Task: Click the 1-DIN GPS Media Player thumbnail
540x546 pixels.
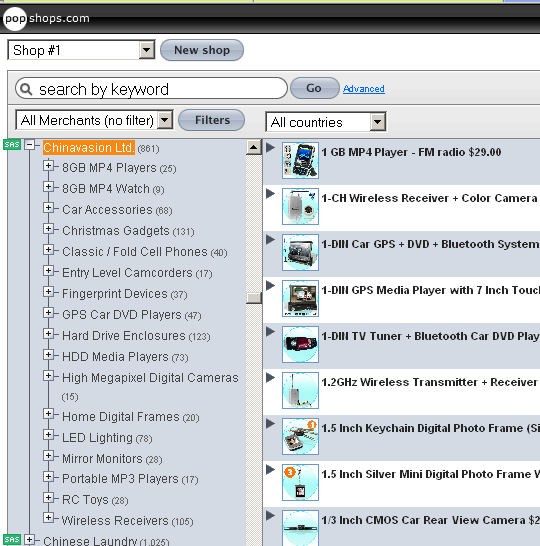Action: click(x=300, y=298)
